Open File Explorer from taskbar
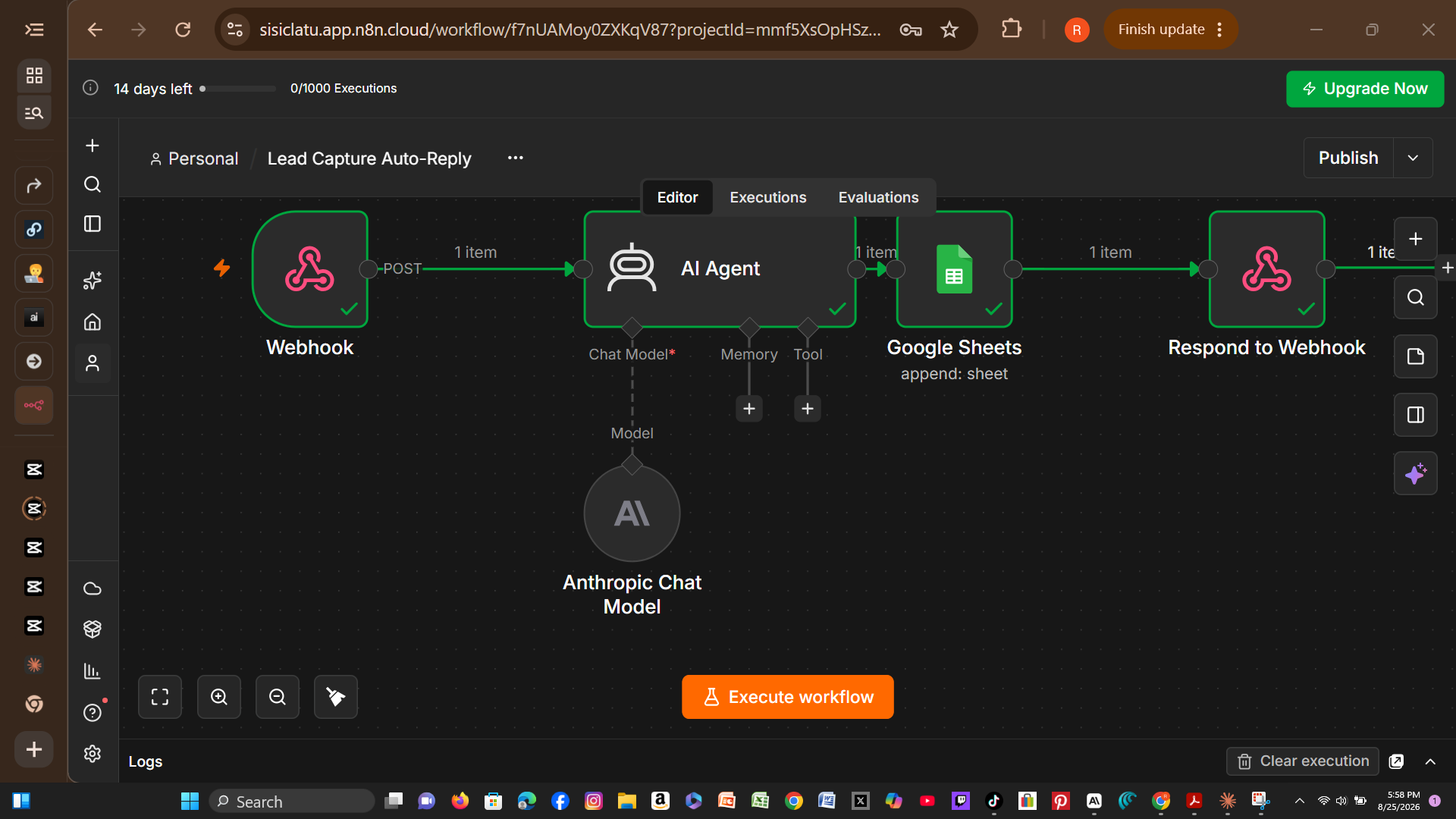1456x819 pixels. pyautogui.click(x=626, y=801)
